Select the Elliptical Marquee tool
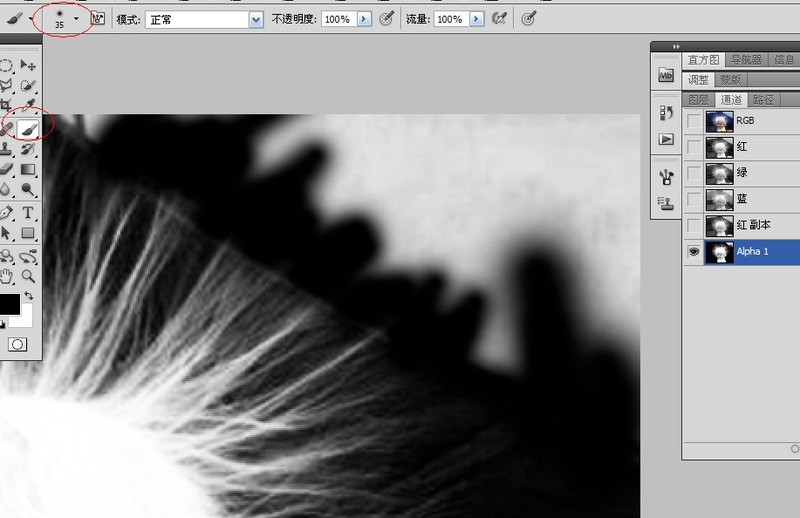 pos(6,65)
